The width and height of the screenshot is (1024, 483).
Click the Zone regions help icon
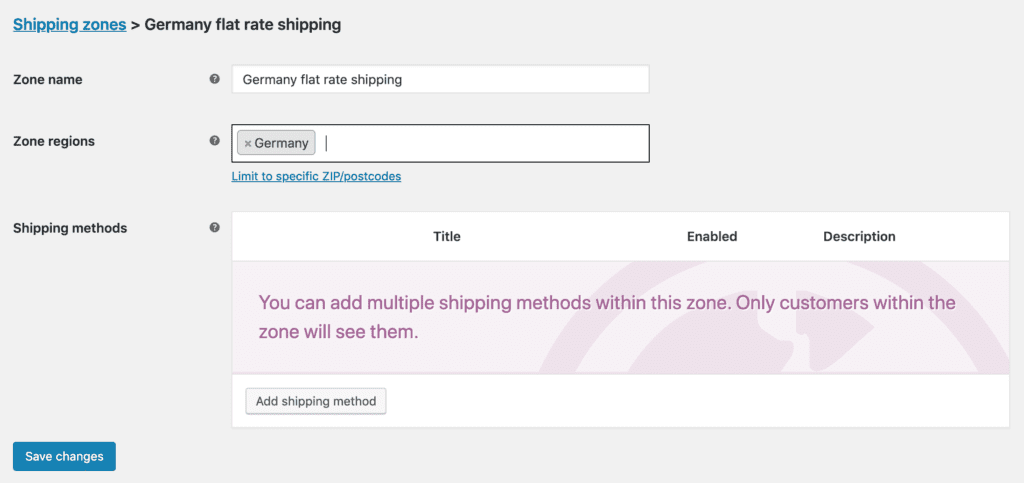tap(214, 140)
